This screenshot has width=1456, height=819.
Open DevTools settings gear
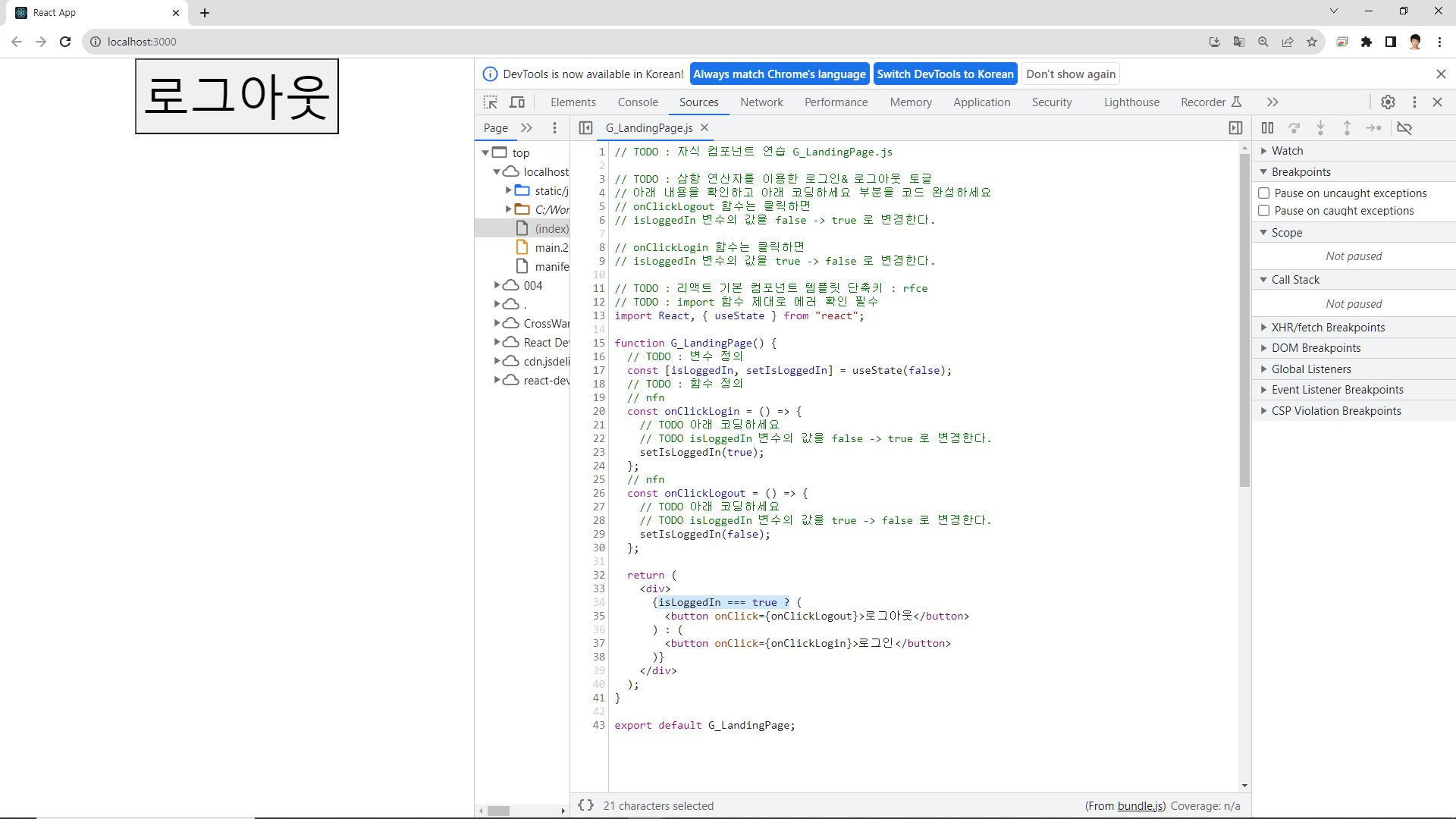pos(1388,102)
